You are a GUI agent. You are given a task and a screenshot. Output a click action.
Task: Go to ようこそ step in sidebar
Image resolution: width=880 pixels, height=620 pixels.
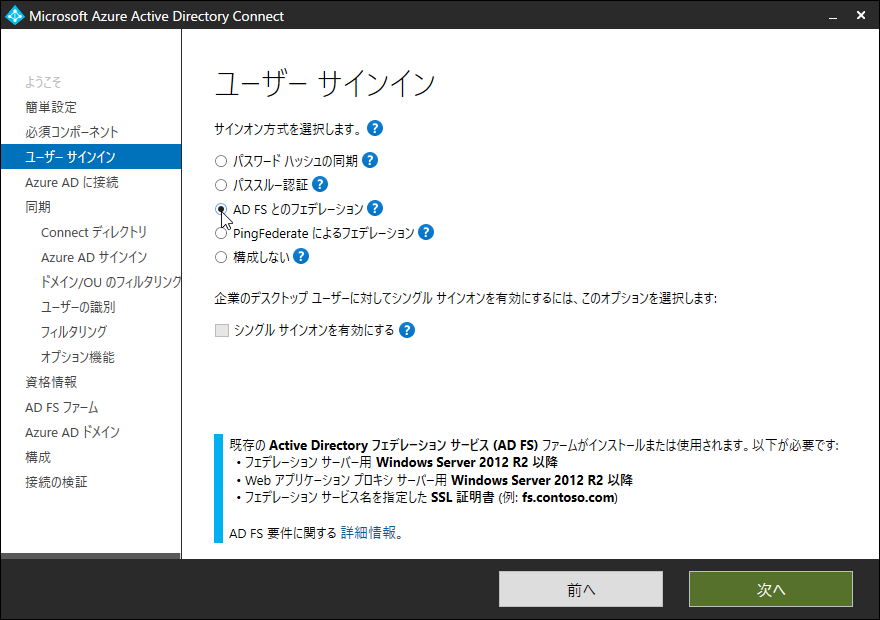(x=43, y=82)
